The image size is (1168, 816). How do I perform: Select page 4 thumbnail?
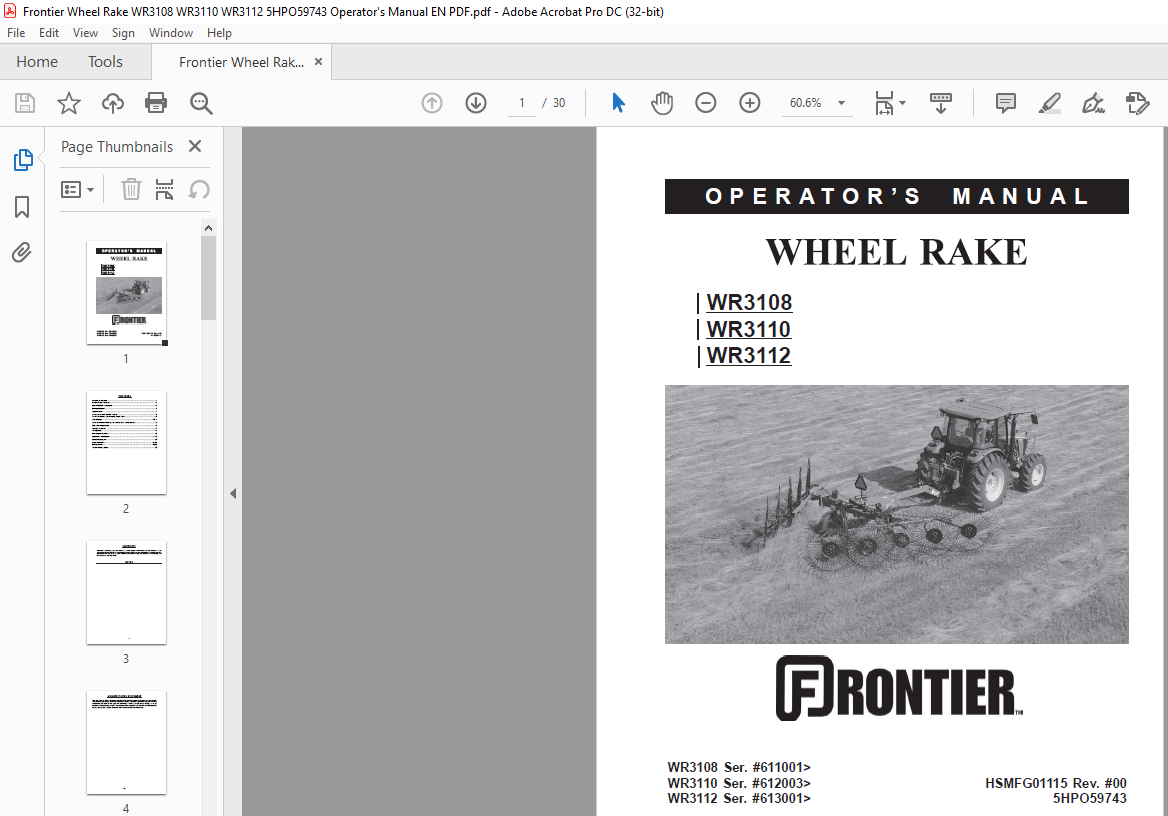[127, 742]
